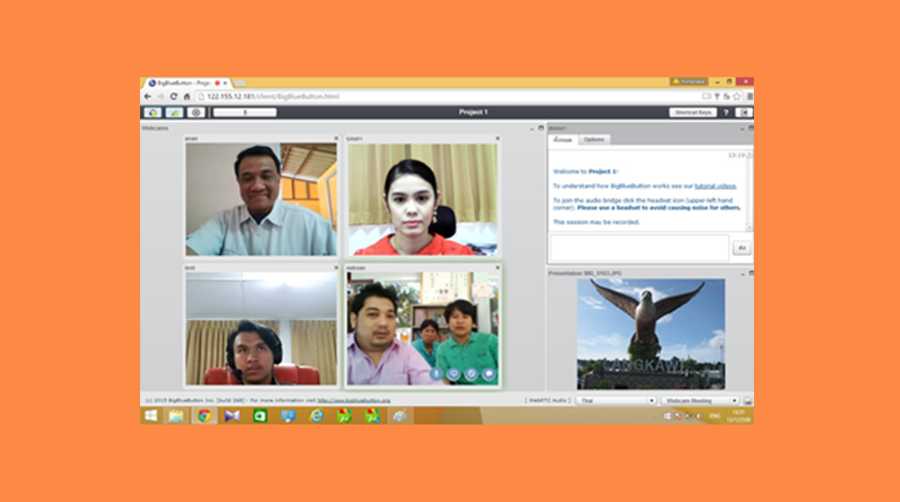The width and height of the screenshot is (900, 502).
Task: Open Chrome from the Windows taskbar
Action: 204,415
